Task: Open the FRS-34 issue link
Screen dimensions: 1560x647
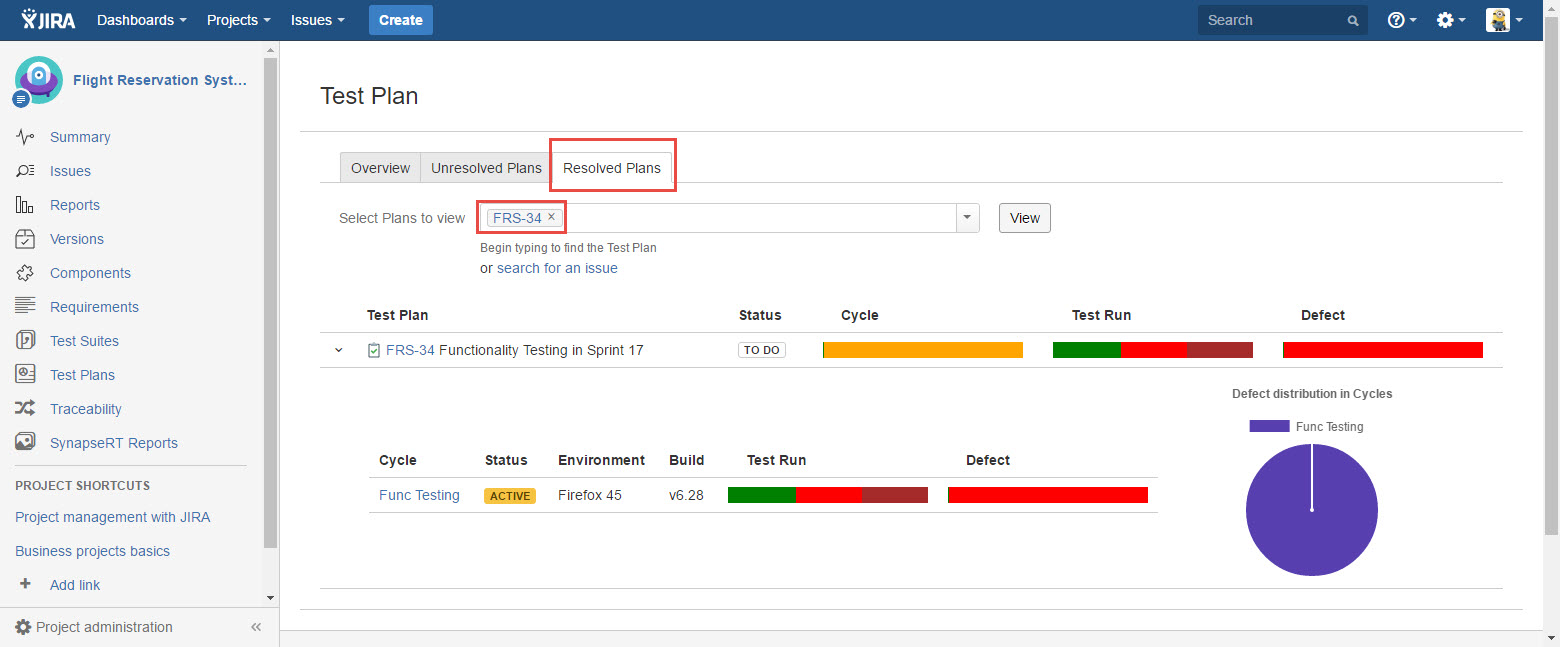Action: pyautogui.click(x=410, y=350)
